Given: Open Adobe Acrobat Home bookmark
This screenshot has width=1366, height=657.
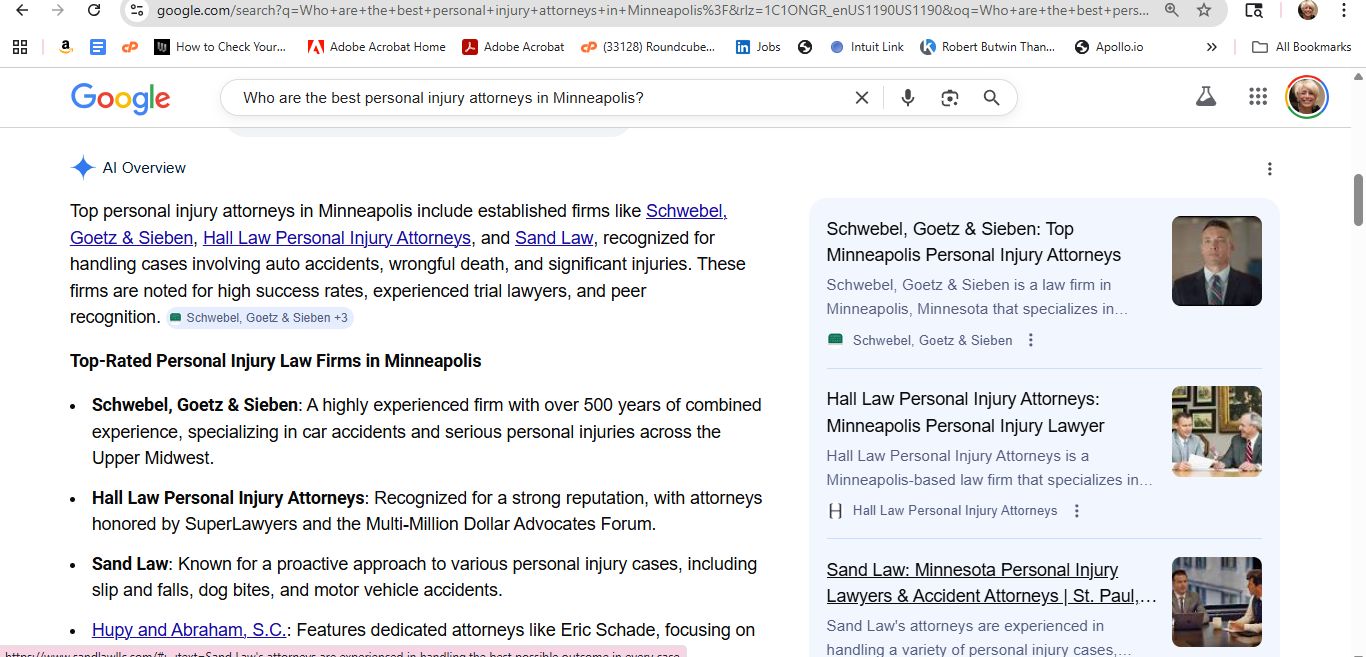Looking at the screenshot, I should 376,47.
